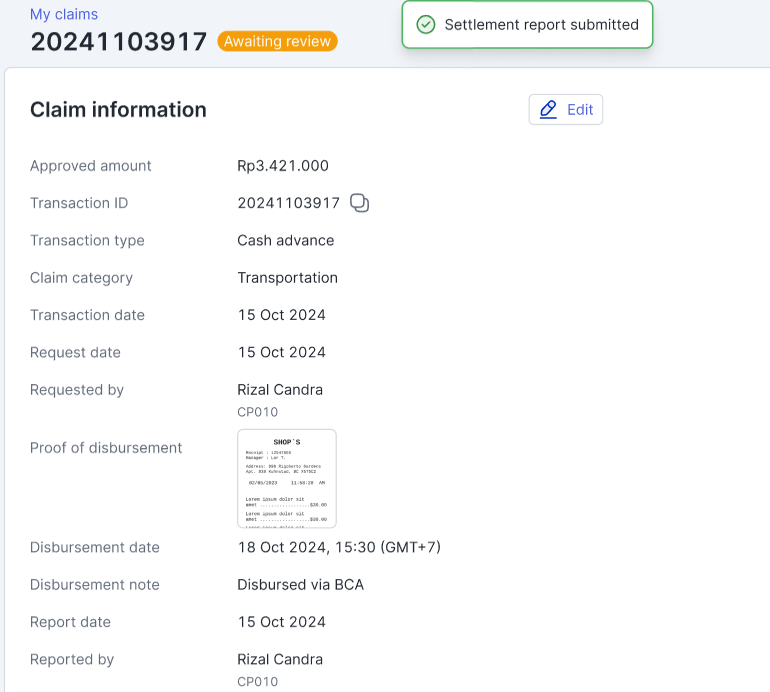The image size is (770, 692).
Task: Click the Cash advance transaction type value
Action: (286, 241)
